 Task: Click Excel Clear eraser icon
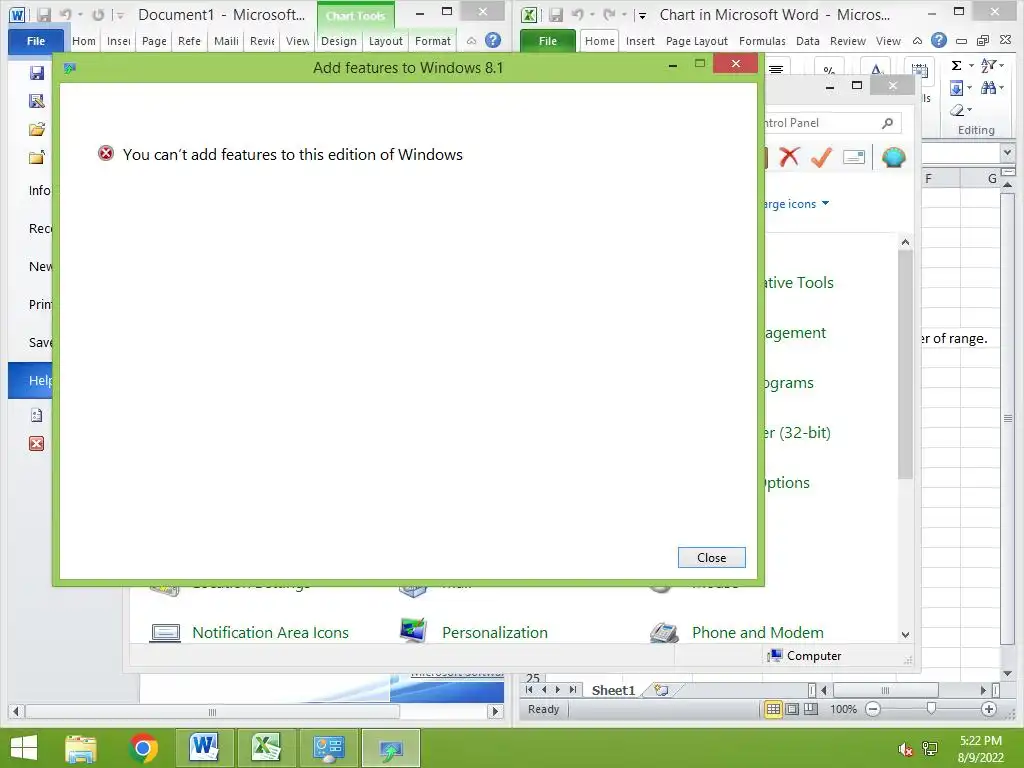pyautogui.click(x=957, y=110)
